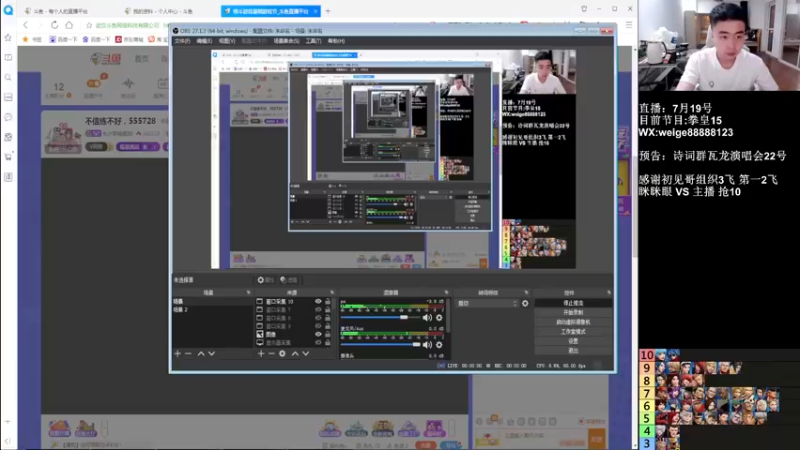Open search icon in browser sidebar
The height and width of the screenshot is (450, 800).
click(8, 78)
